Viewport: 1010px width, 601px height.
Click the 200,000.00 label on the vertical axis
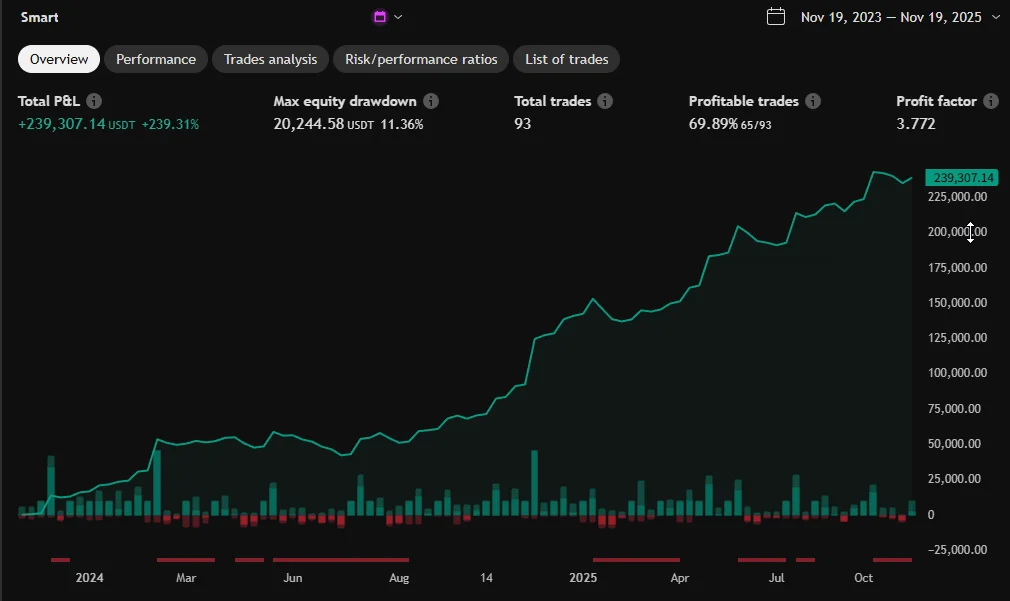[958, 232]
